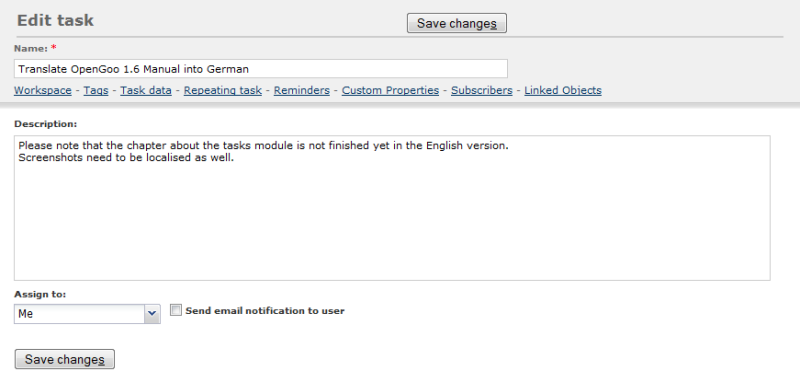Screen dimensions: 800x383
Task: Open the Workspace section link
Action: click(x=43, y=90)
